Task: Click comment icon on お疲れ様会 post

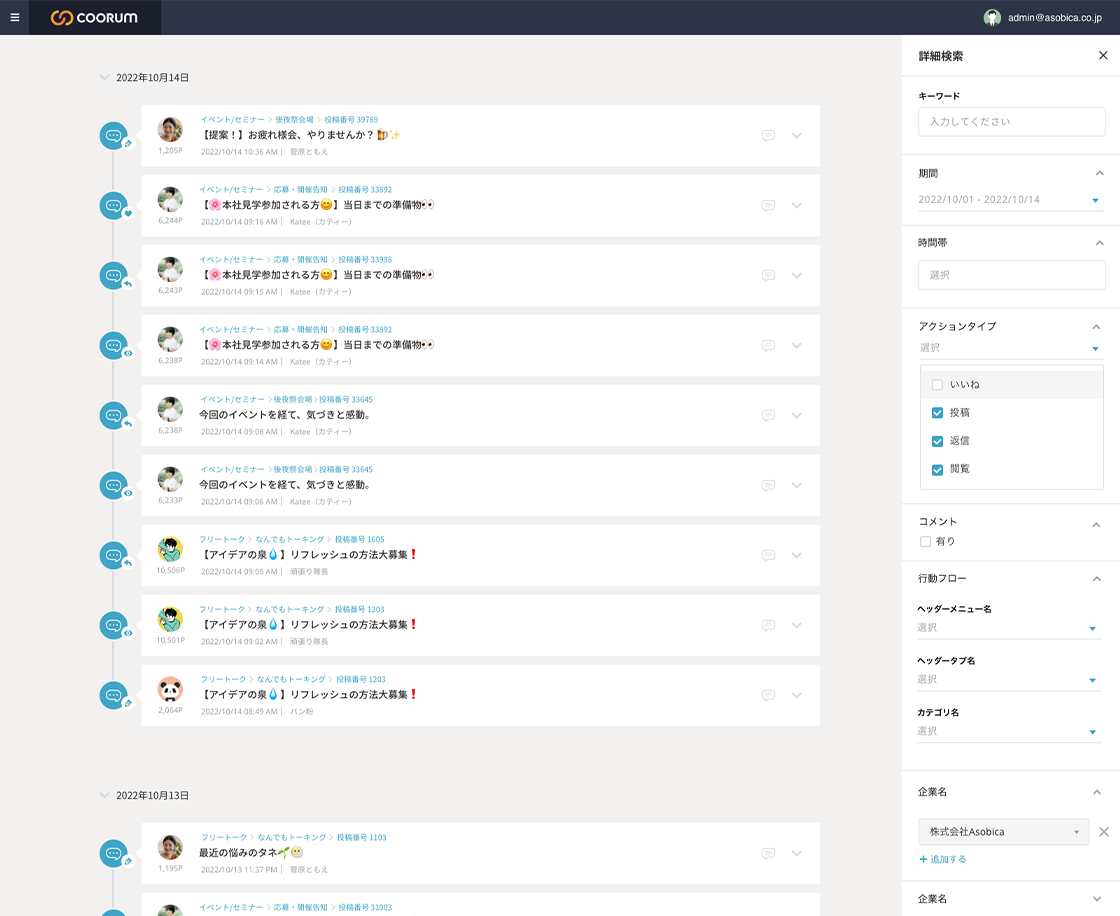Action: pyautogui.click(x=768, y=136)
